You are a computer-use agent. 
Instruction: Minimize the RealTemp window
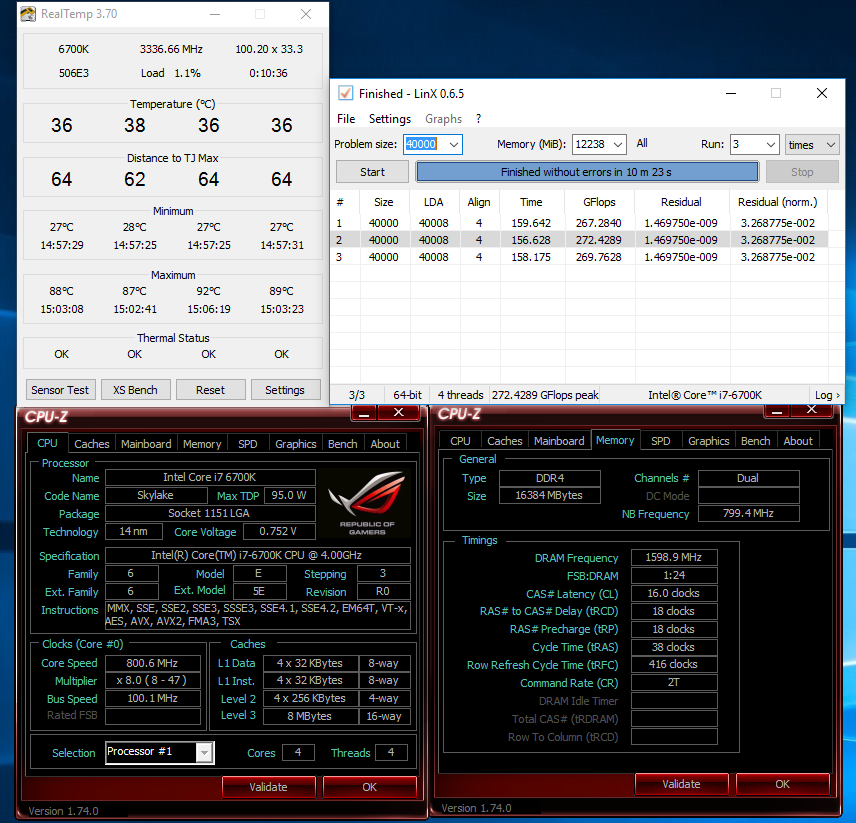[215, 14]
